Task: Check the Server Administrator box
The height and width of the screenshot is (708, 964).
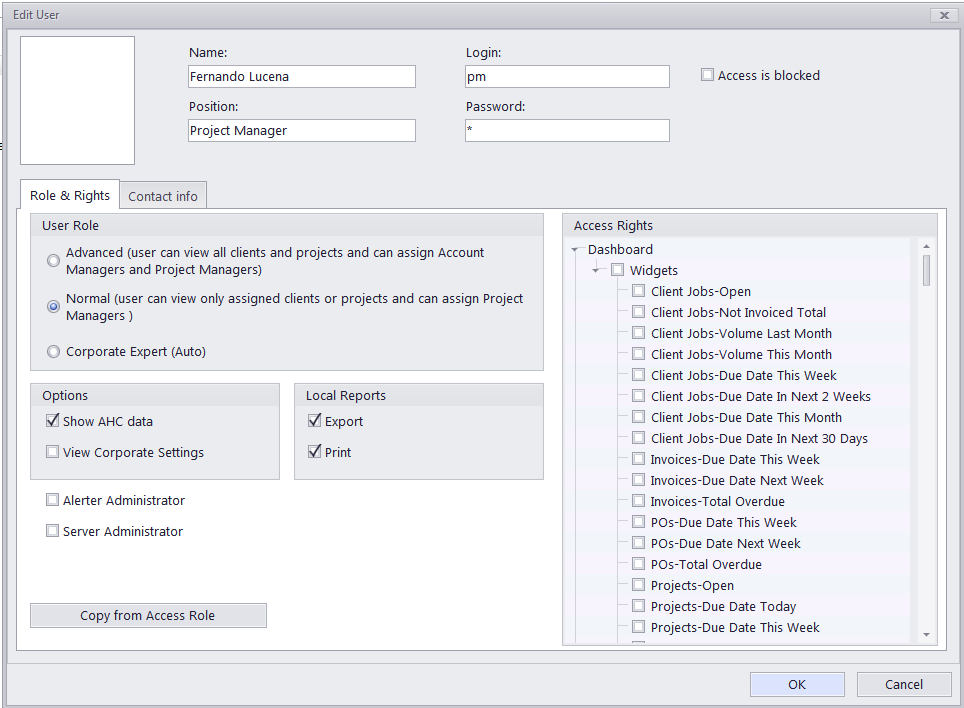Action: point(52,530)
